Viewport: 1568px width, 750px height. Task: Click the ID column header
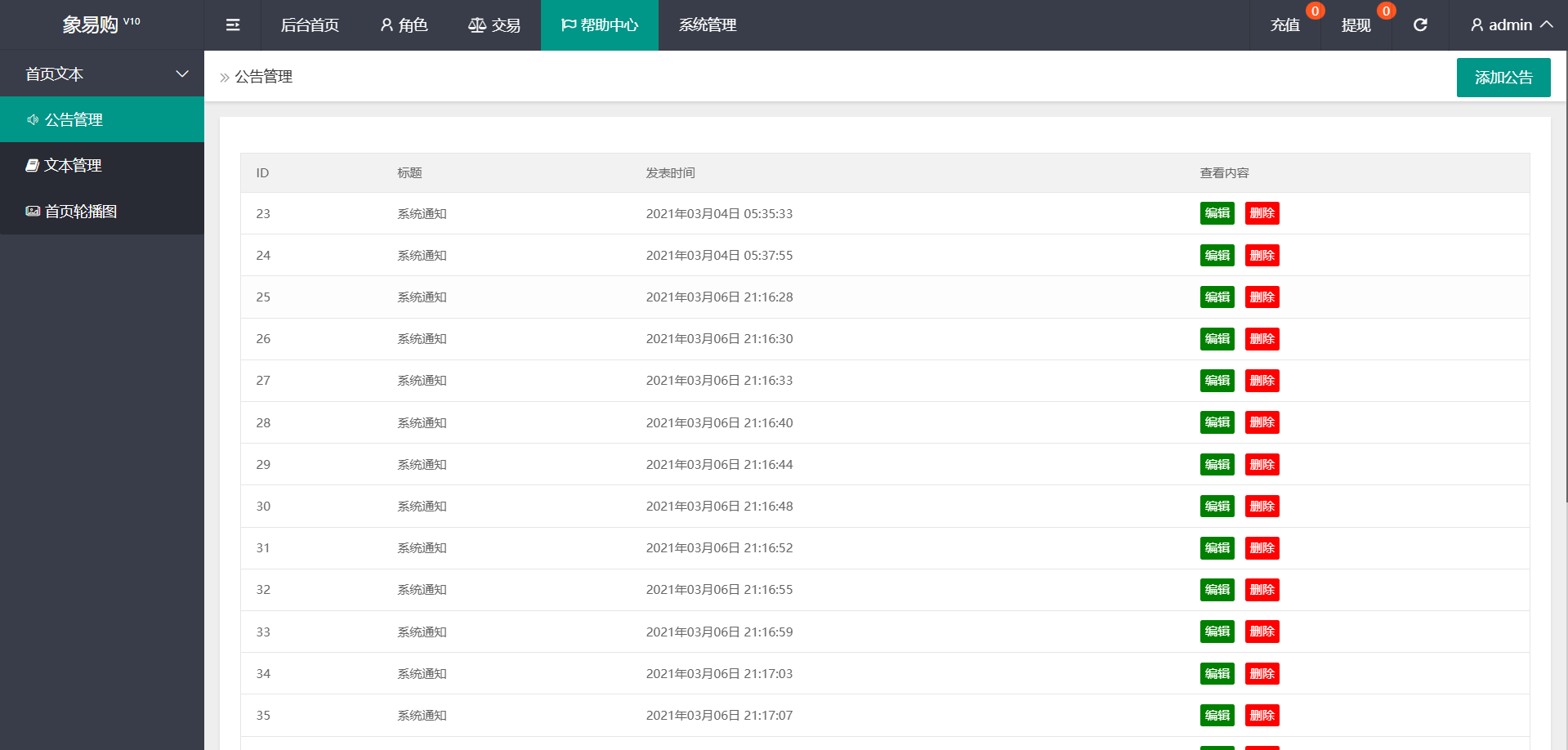(x=262, y=172)
